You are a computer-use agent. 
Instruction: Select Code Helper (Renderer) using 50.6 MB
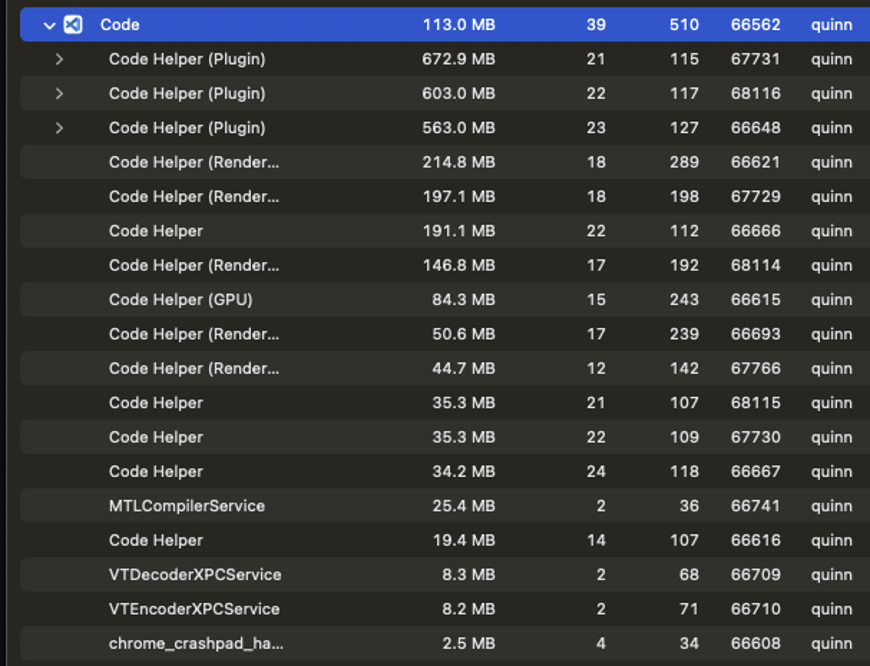(x=194, y=334)
